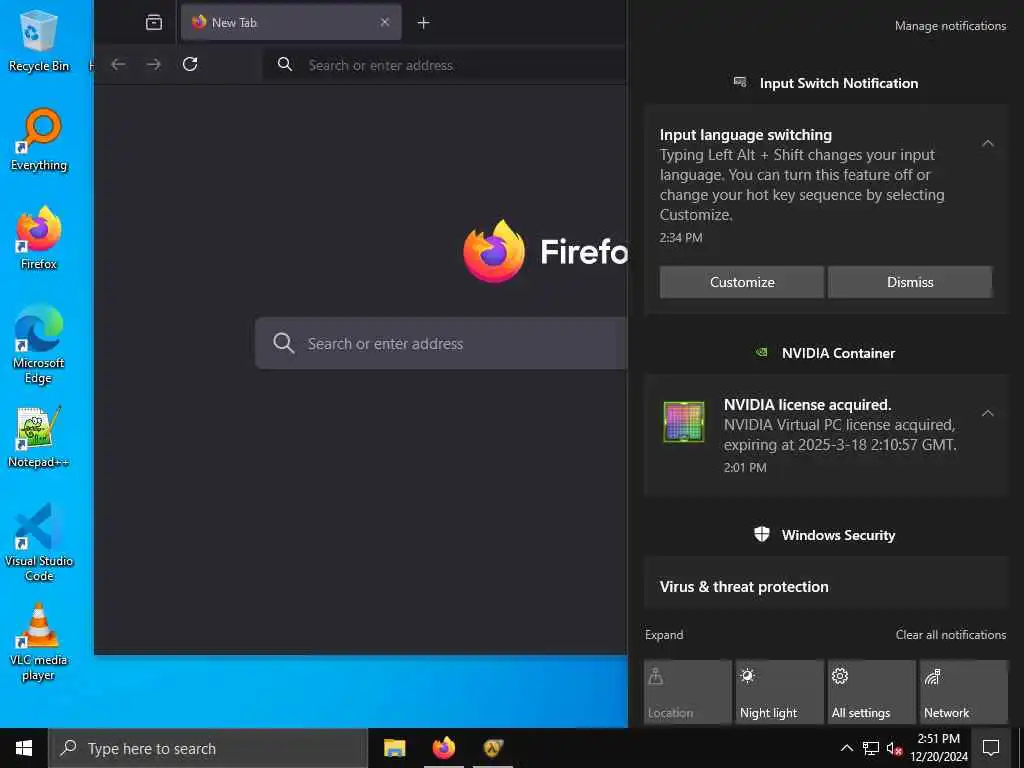1024x768 pixels.
Task: Click the NVIDIA Container header
Action: [826, 353]
